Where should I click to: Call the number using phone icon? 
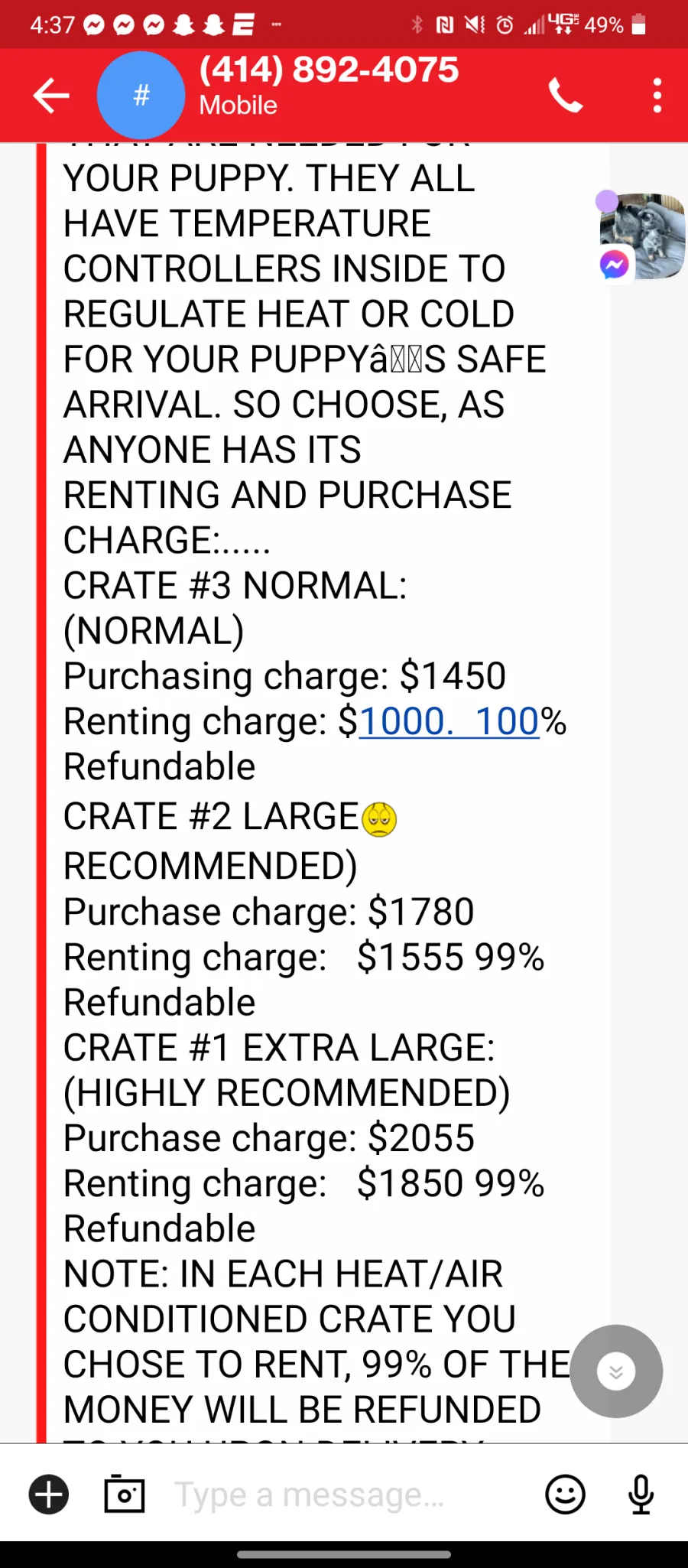point(566,96)
